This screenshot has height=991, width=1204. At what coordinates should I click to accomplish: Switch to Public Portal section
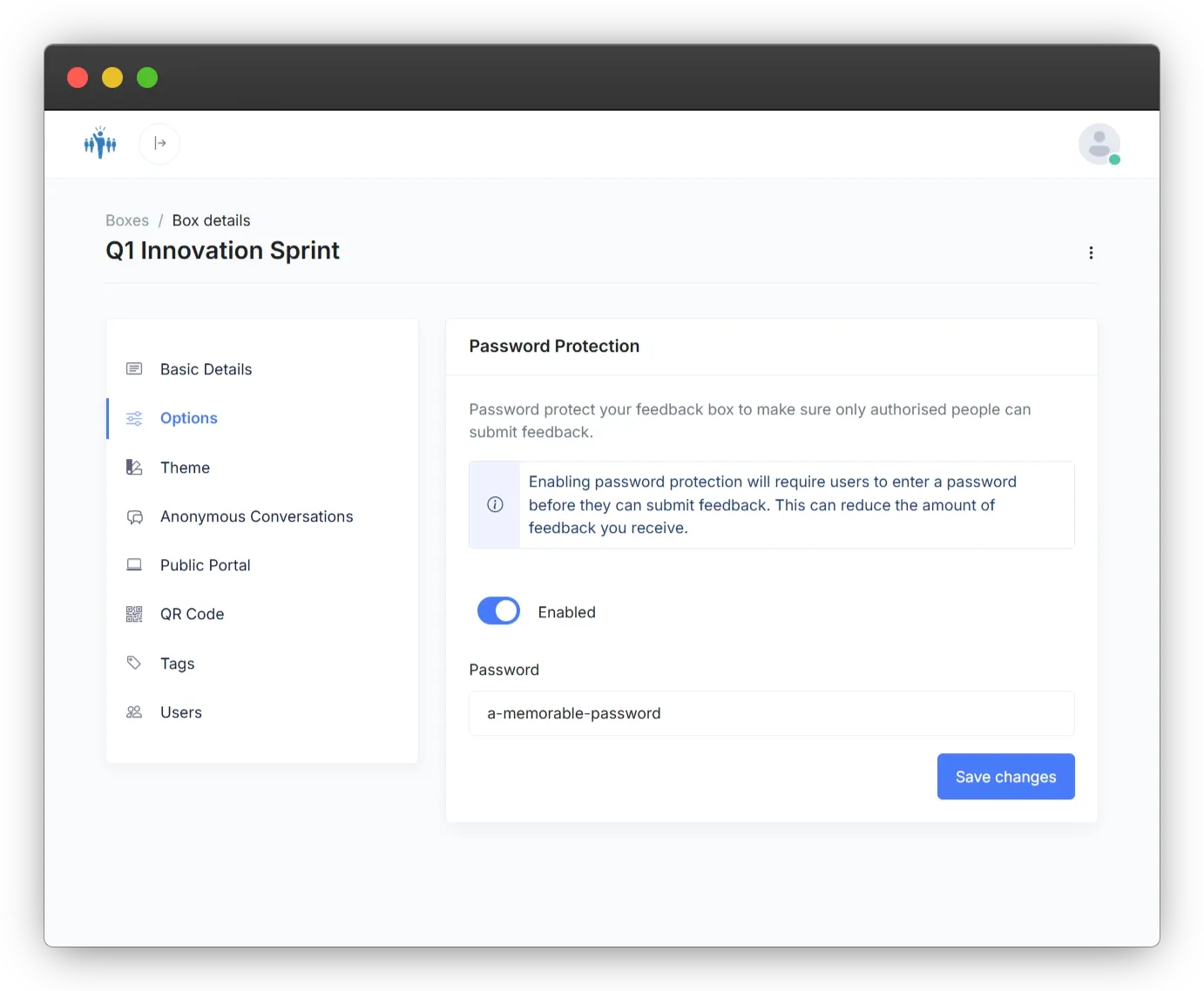tap(262, 565)
